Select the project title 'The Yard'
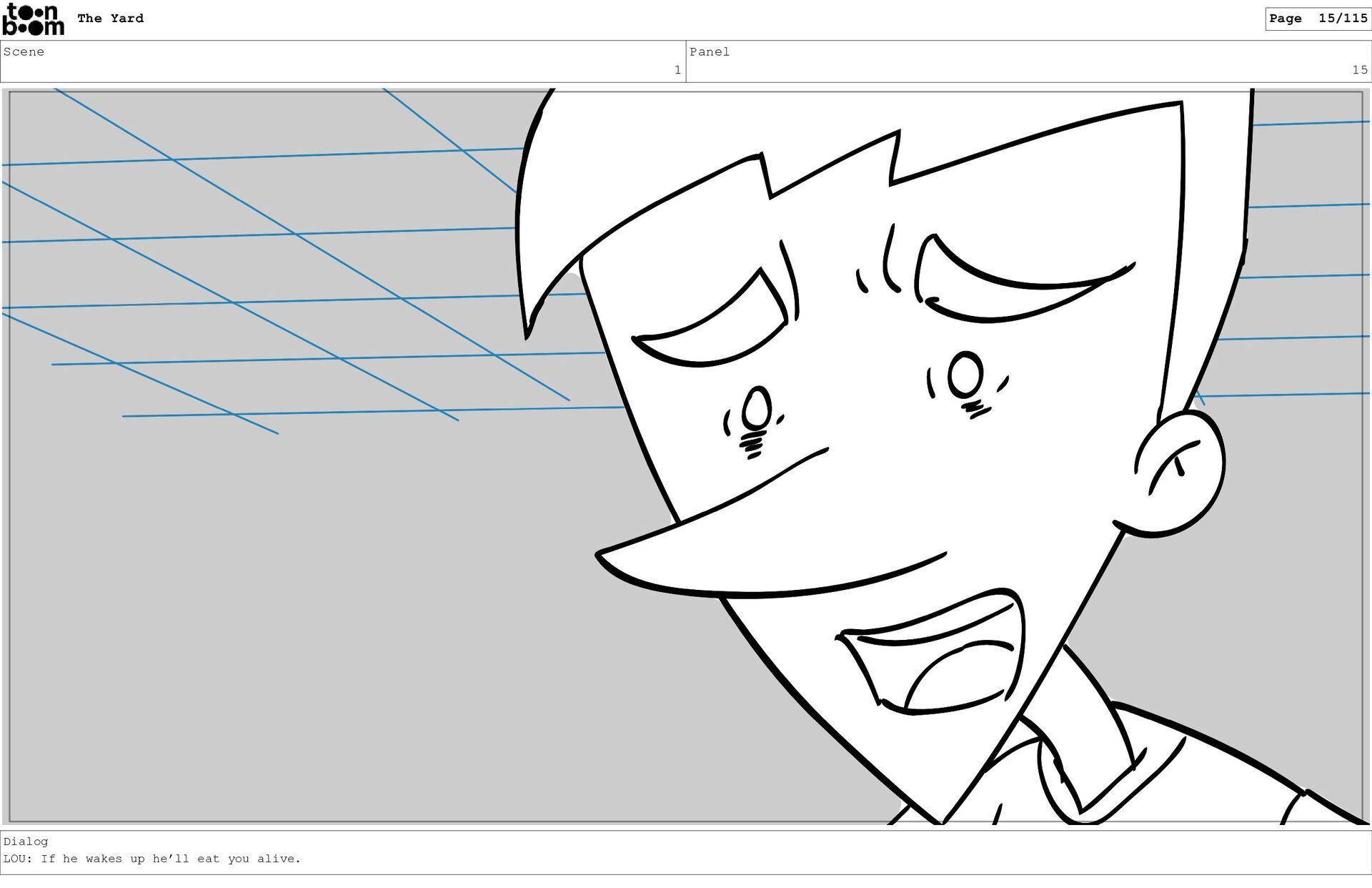 click(110, 19)
